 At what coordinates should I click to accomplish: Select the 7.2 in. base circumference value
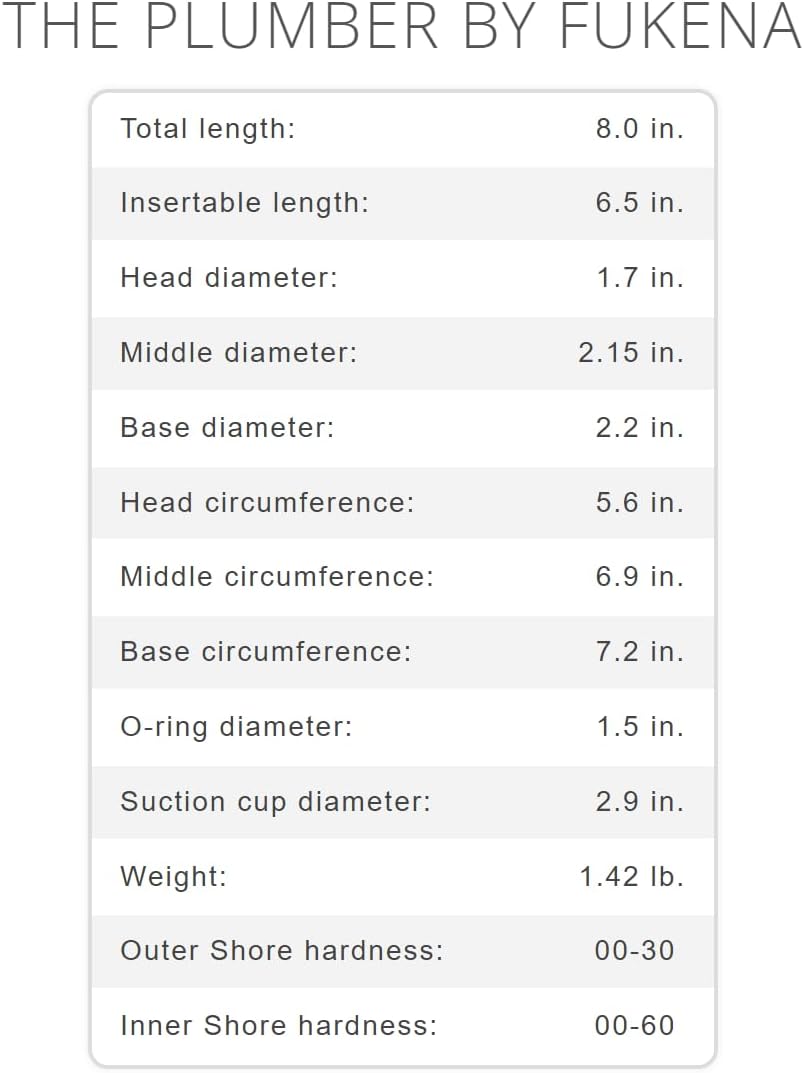[x=639, y=652]
